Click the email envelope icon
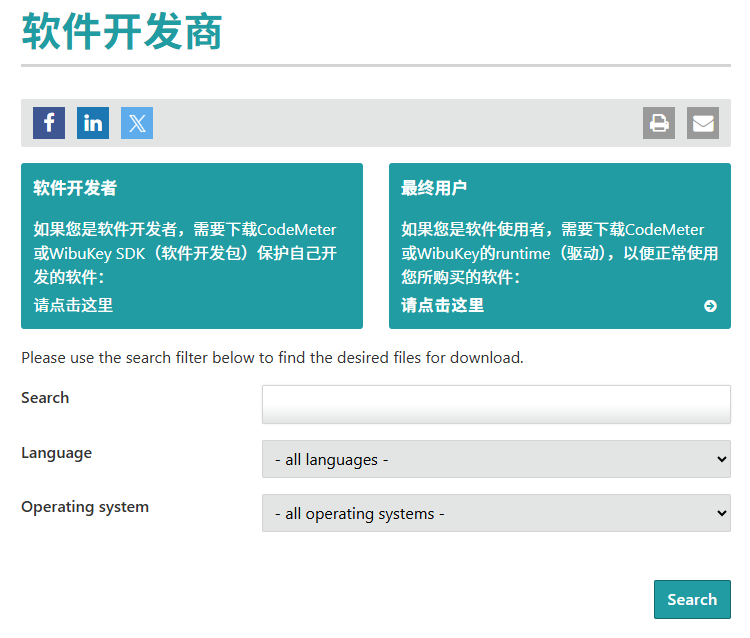 point(703,123)
